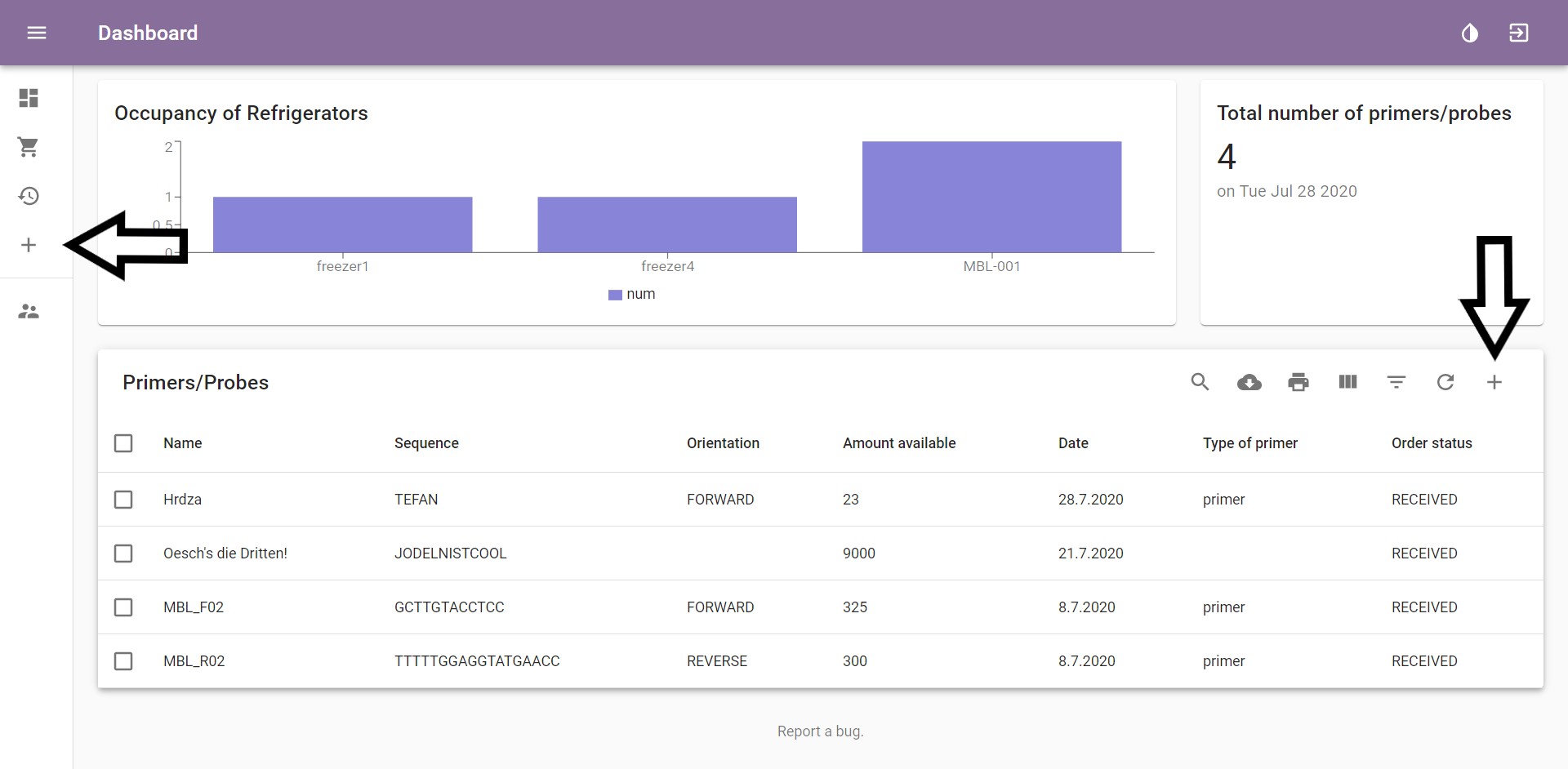Open the dashboard icon in sidebar
This screenshot has width=1568, height=769.
click(x=29, y=98)
